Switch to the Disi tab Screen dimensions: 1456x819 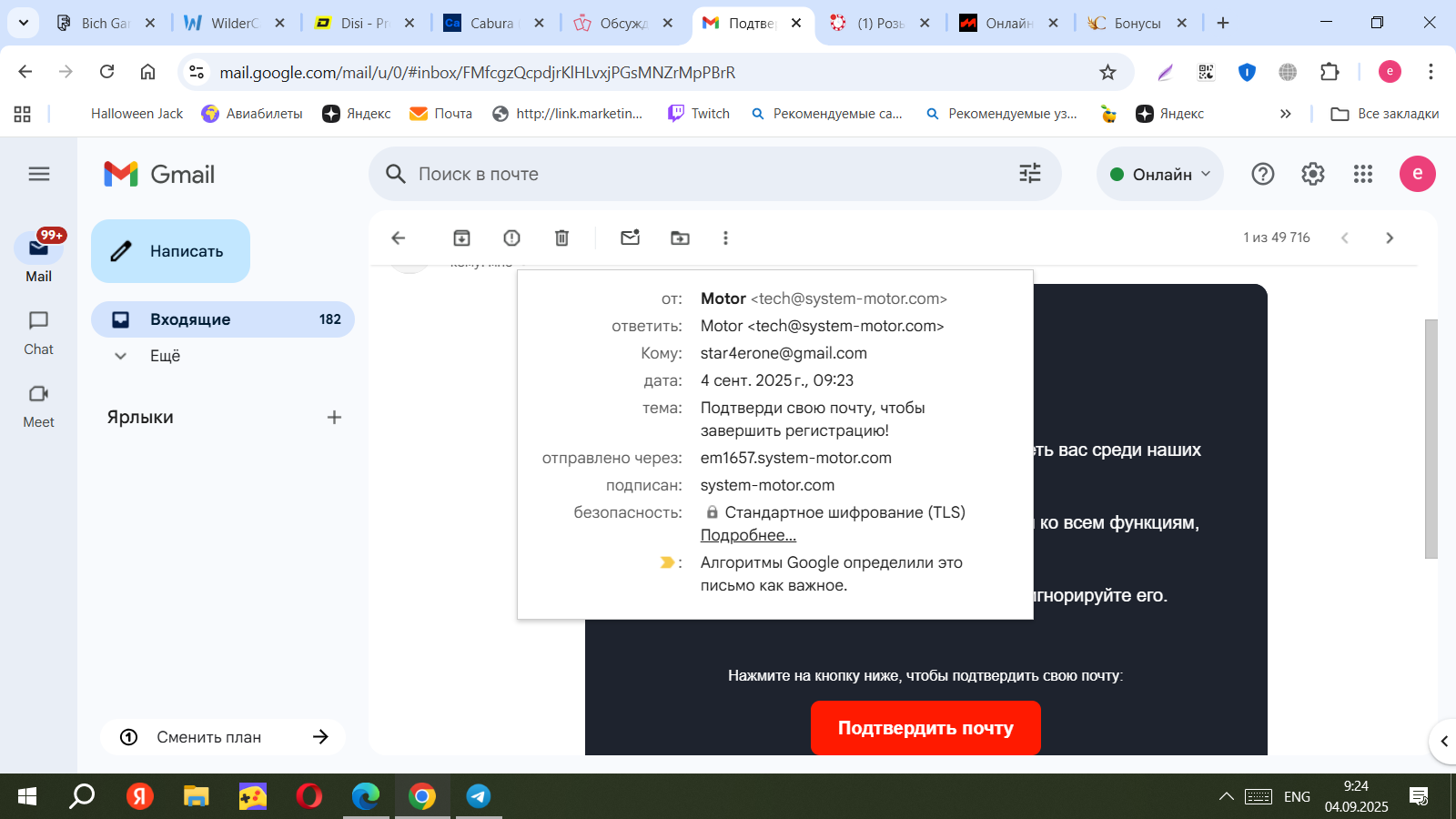pos(364,23)
